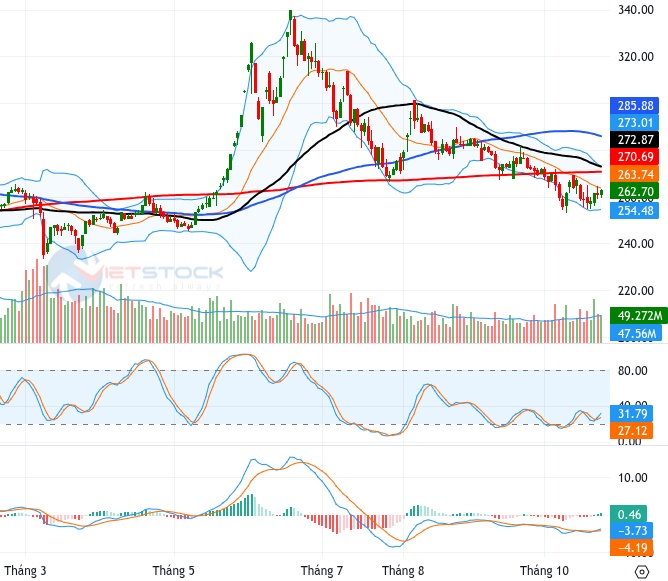Select the Tháng 10 time axis marker
This screenshot has height=581, width=668.
coord(544,570)
